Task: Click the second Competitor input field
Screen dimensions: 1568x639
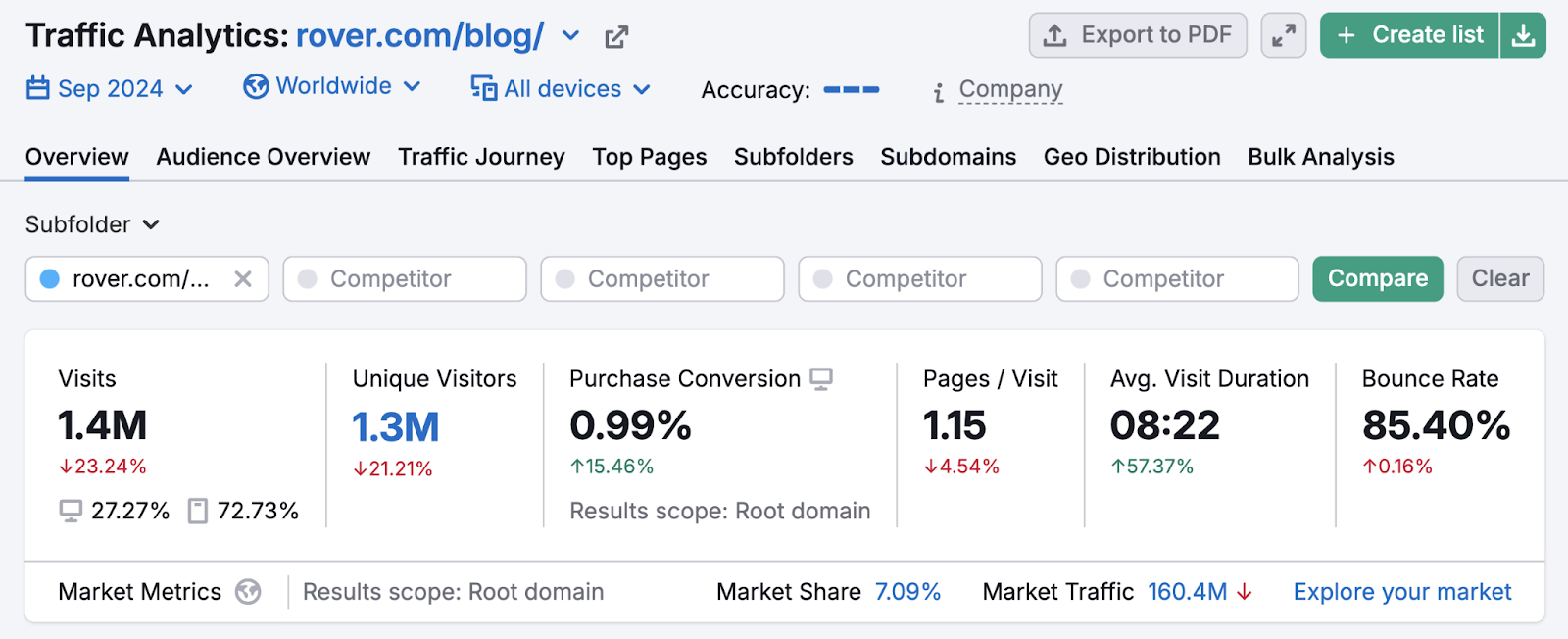Action: click(662, 279)
